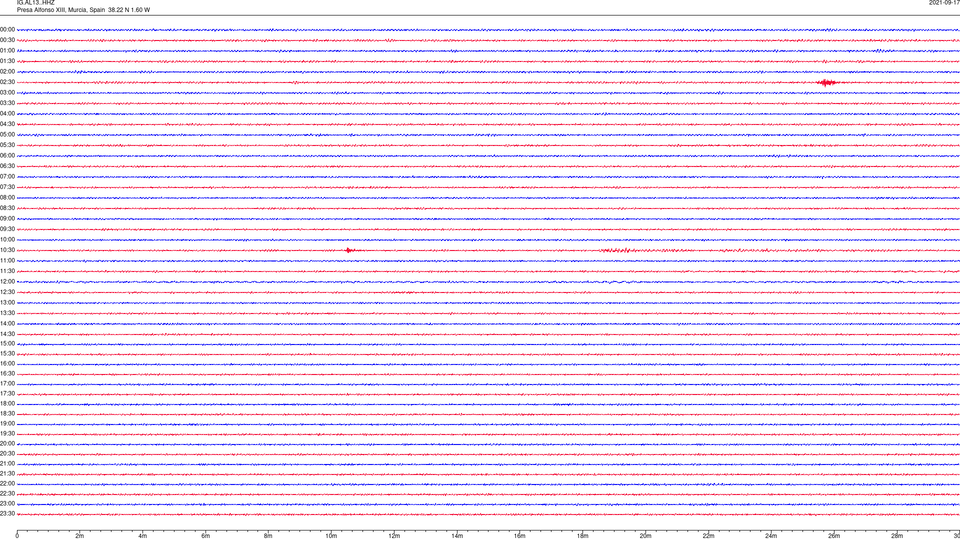Select the '03:30' time row label

tap(7, 103)
